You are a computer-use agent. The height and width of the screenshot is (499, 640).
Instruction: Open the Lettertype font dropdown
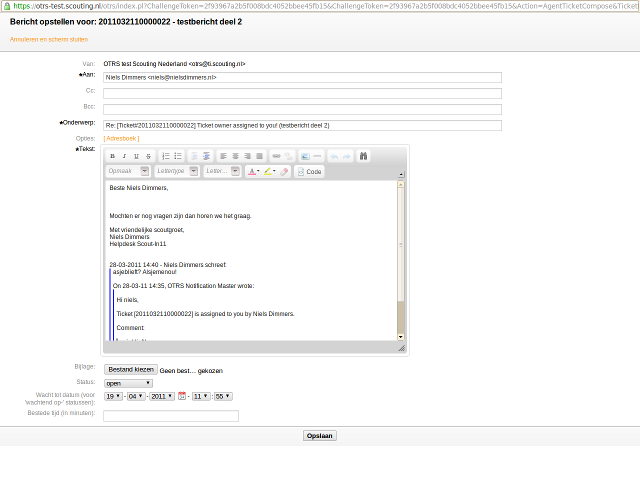(x=177, y=171)
